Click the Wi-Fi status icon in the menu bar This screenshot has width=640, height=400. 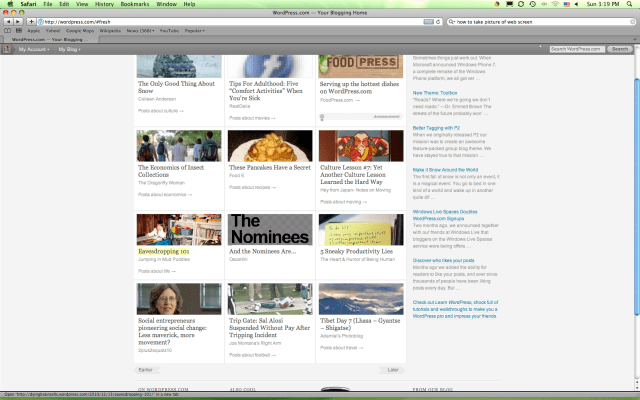point(554,4)
